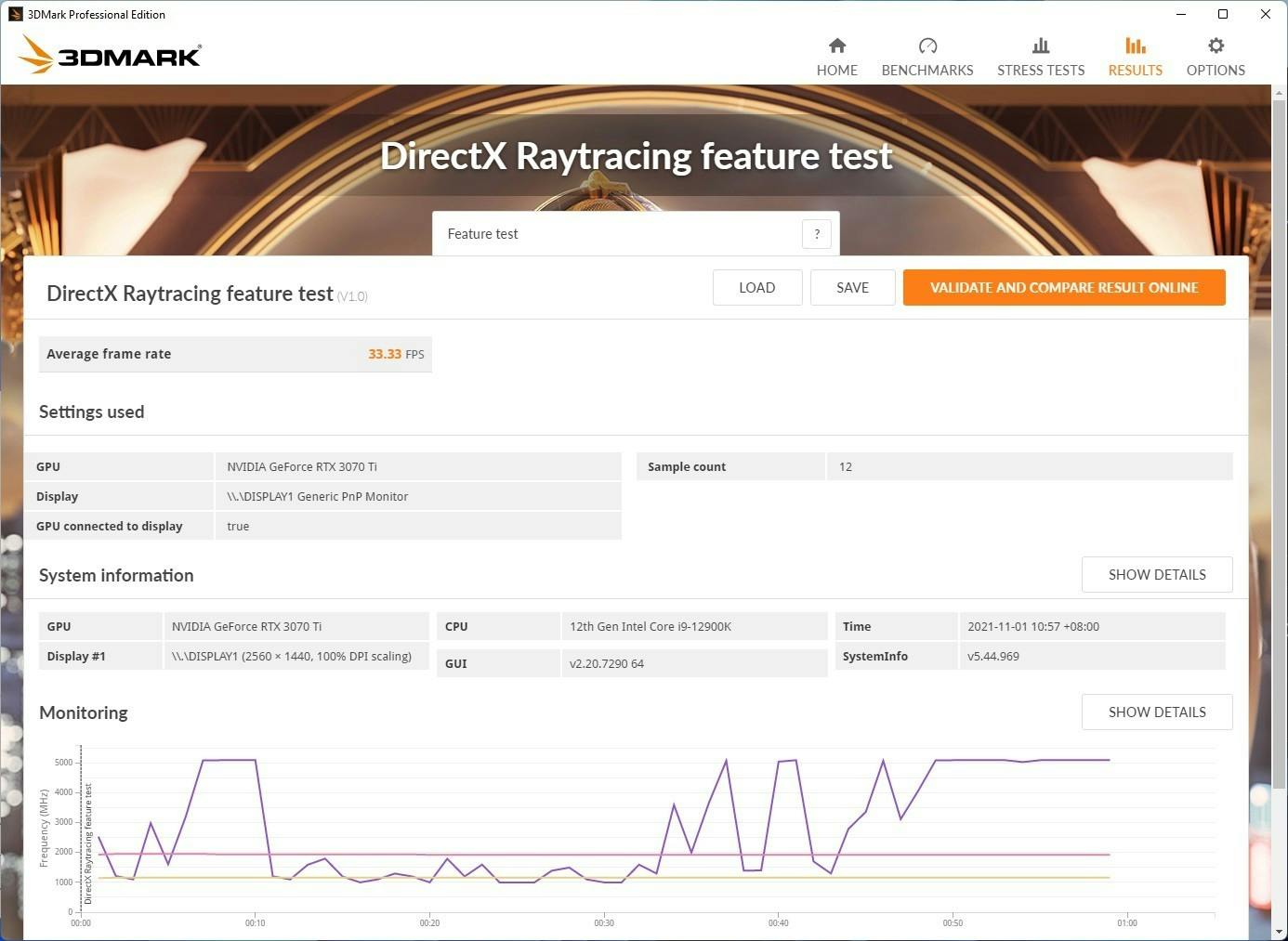The height and width of the screenshot is (941, 1288).
Task: Click the 00:30 mark on the monitoring timeline
Action: pyautogui.click(x=604, y=922)
